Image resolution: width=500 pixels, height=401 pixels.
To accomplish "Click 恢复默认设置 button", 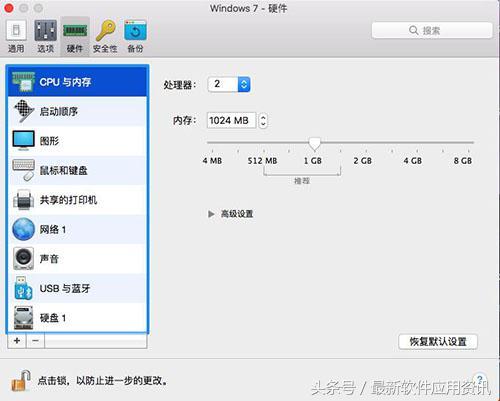I will 438,341.
